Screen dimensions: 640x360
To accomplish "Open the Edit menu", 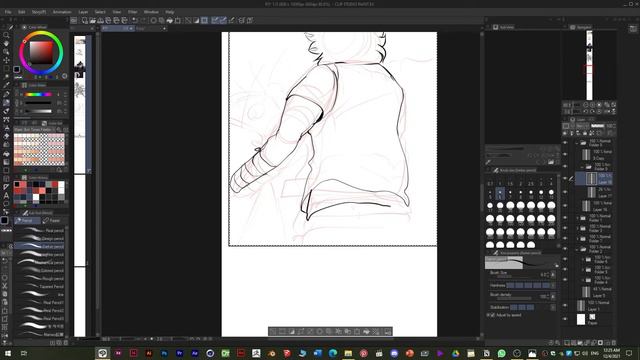I will pos(21,12).
